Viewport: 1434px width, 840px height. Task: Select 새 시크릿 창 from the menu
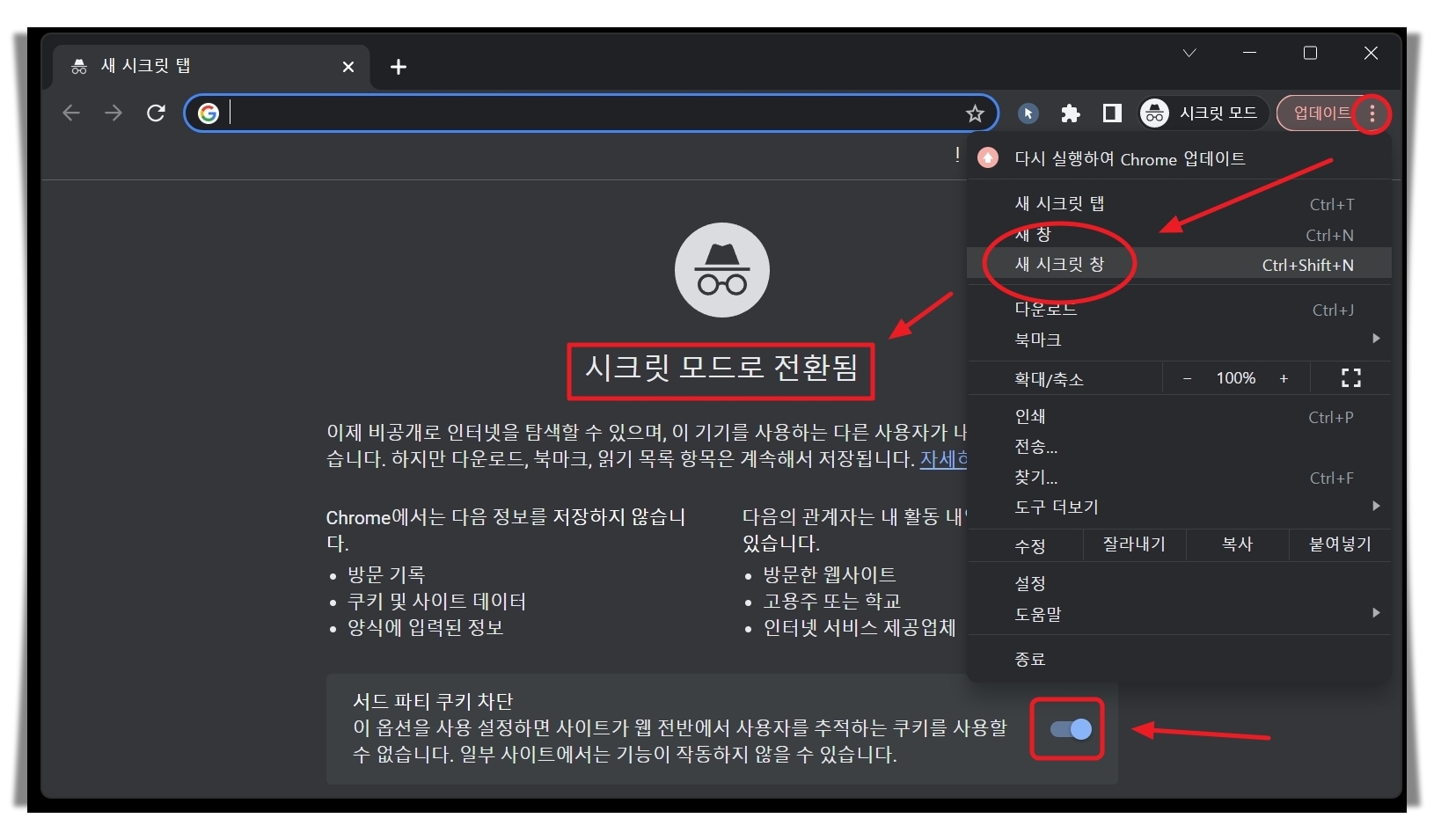pyautogui.click(x=1179, y=264)
